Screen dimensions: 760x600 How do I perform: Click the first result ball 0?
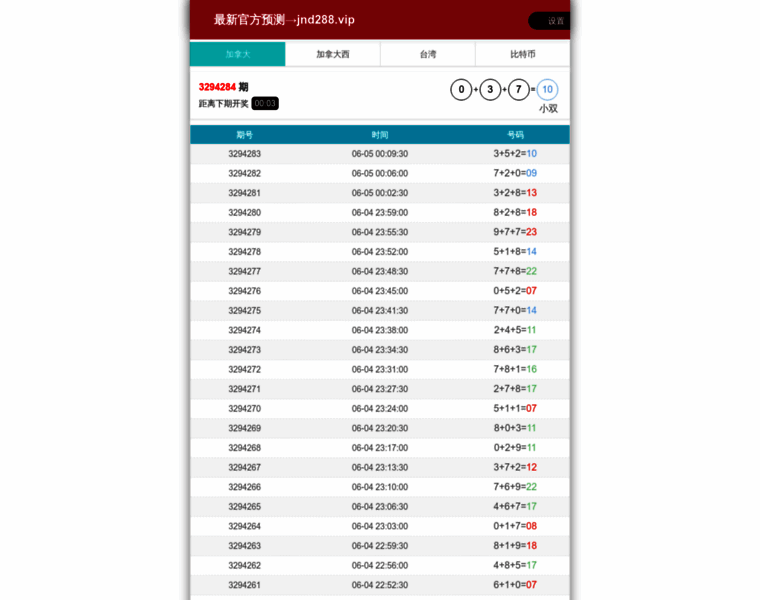pos(461,90)
